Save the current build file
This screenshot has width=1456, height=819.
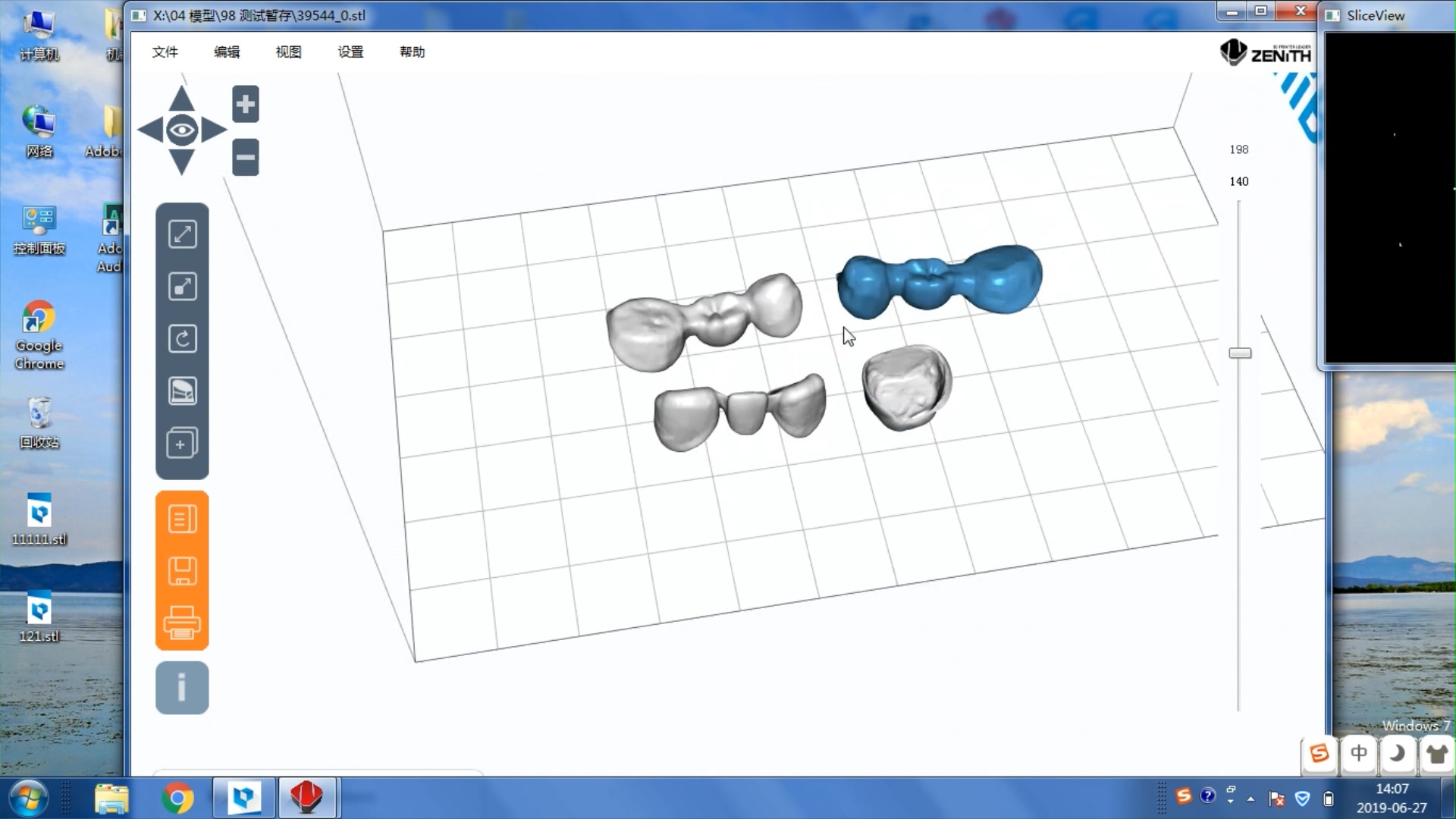(x=182, y=571)
